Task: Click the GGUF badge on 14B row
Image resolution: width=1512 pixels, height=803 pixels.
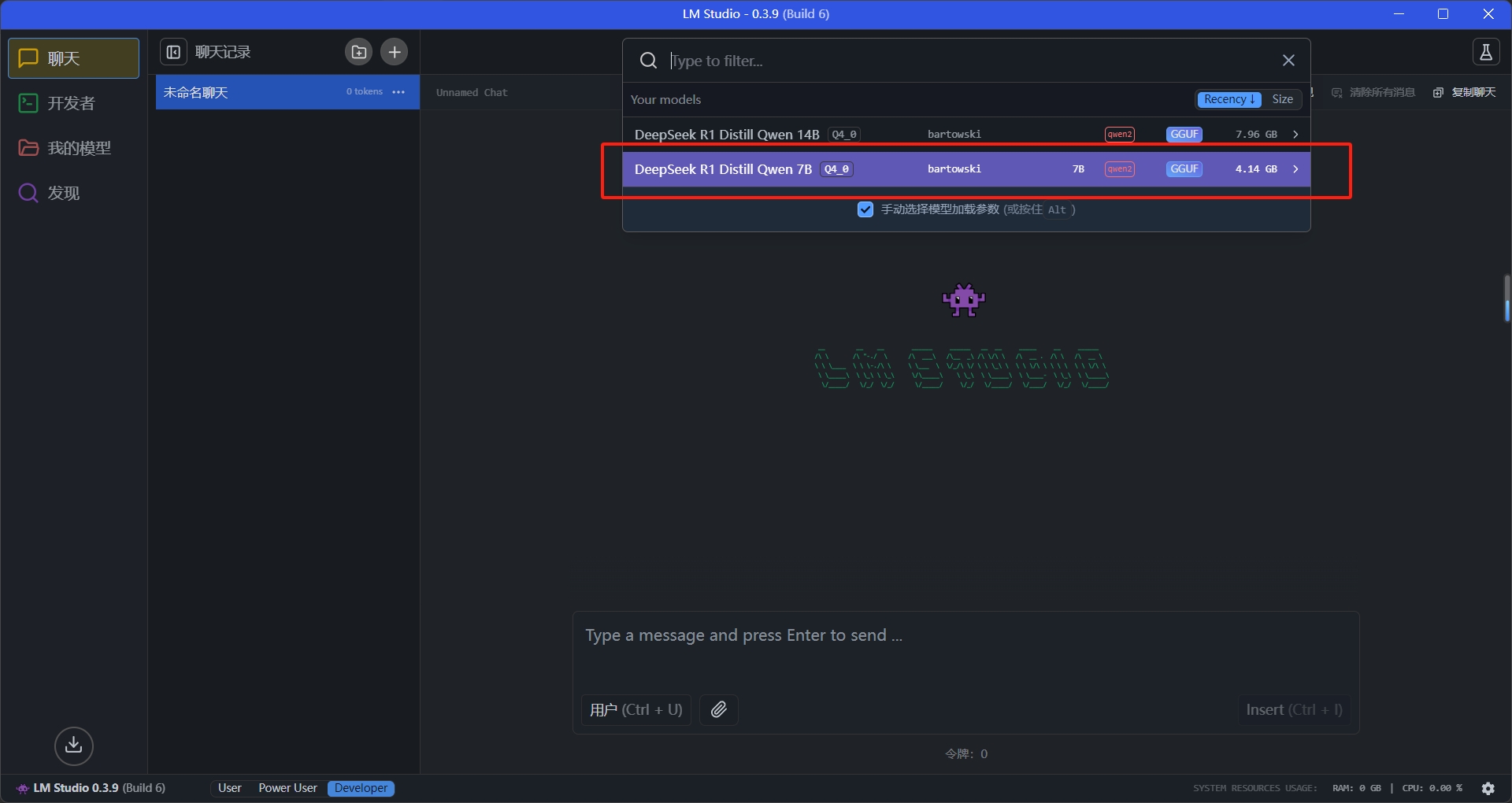Action: [1184, 135]
